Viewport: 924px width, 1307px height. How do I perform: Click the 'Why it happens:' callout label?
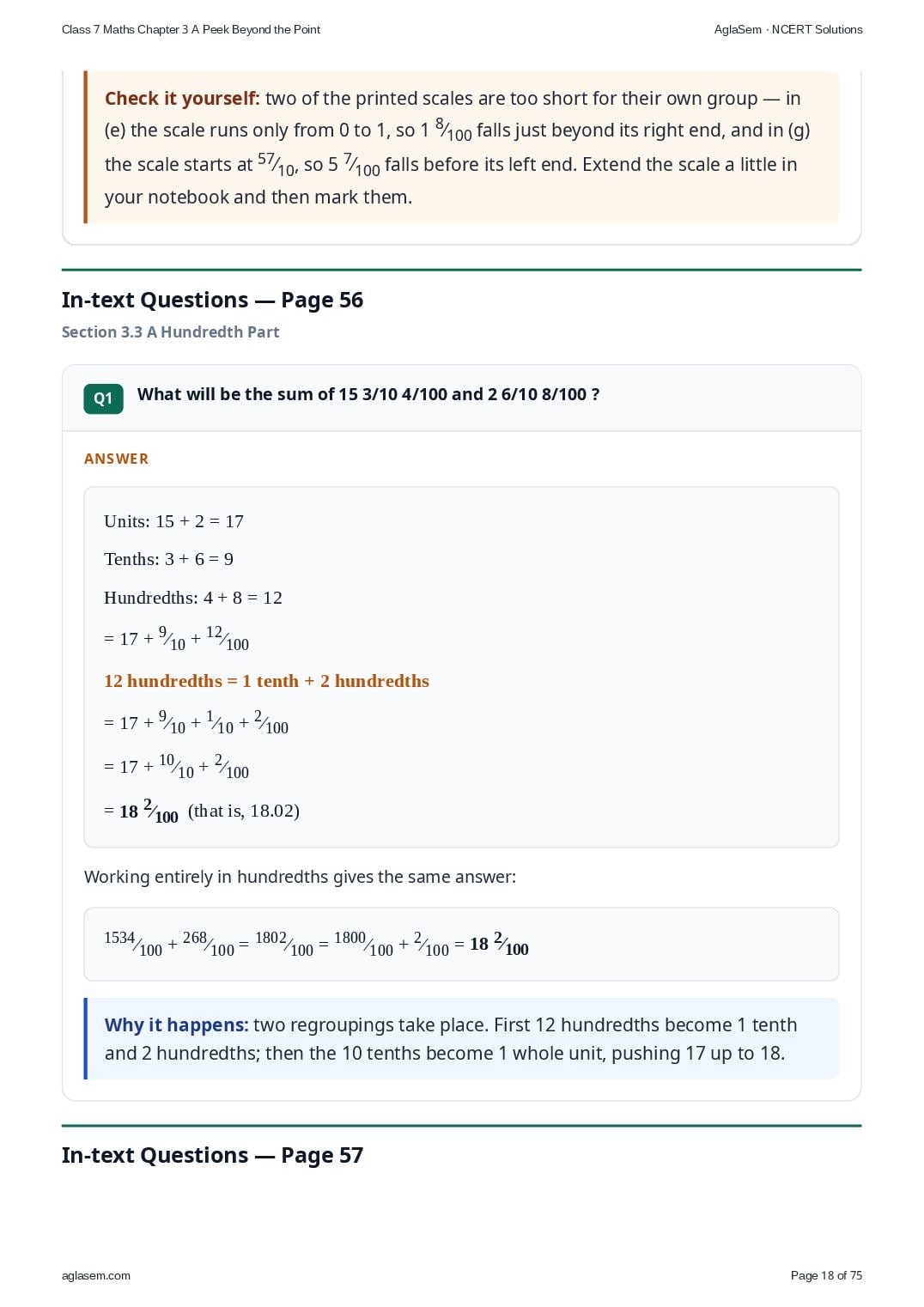pyautogui.click(x=176, y=1024)
